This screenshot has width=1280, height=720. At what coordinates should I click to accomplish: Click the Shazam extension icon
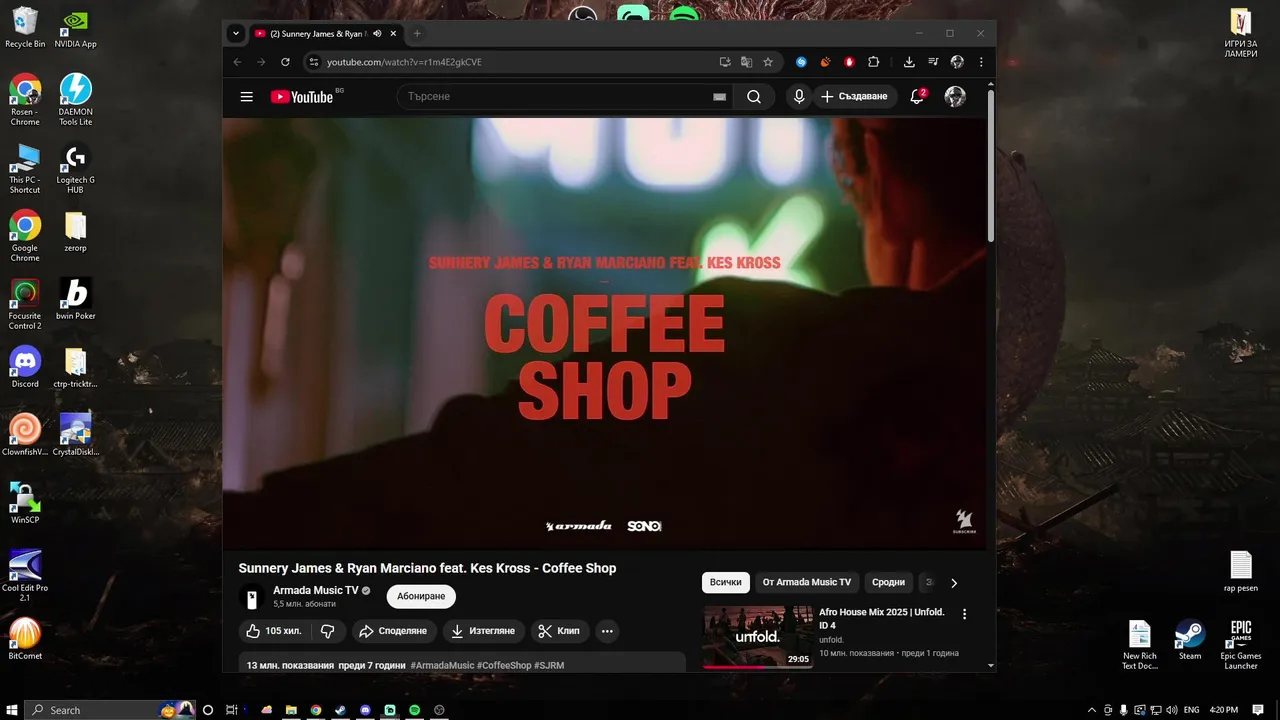(x=801, y=62)
